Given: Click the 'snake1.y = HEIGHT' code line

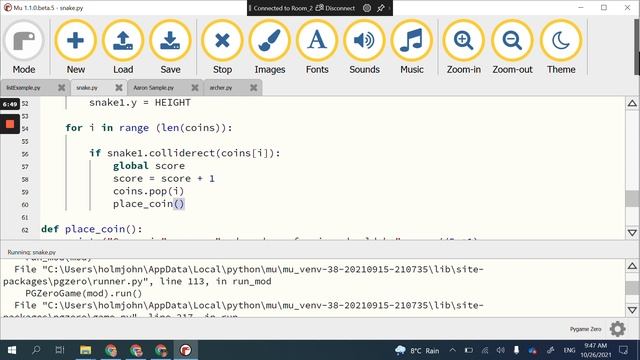Looking at the screenshot, I should [140, 103].
